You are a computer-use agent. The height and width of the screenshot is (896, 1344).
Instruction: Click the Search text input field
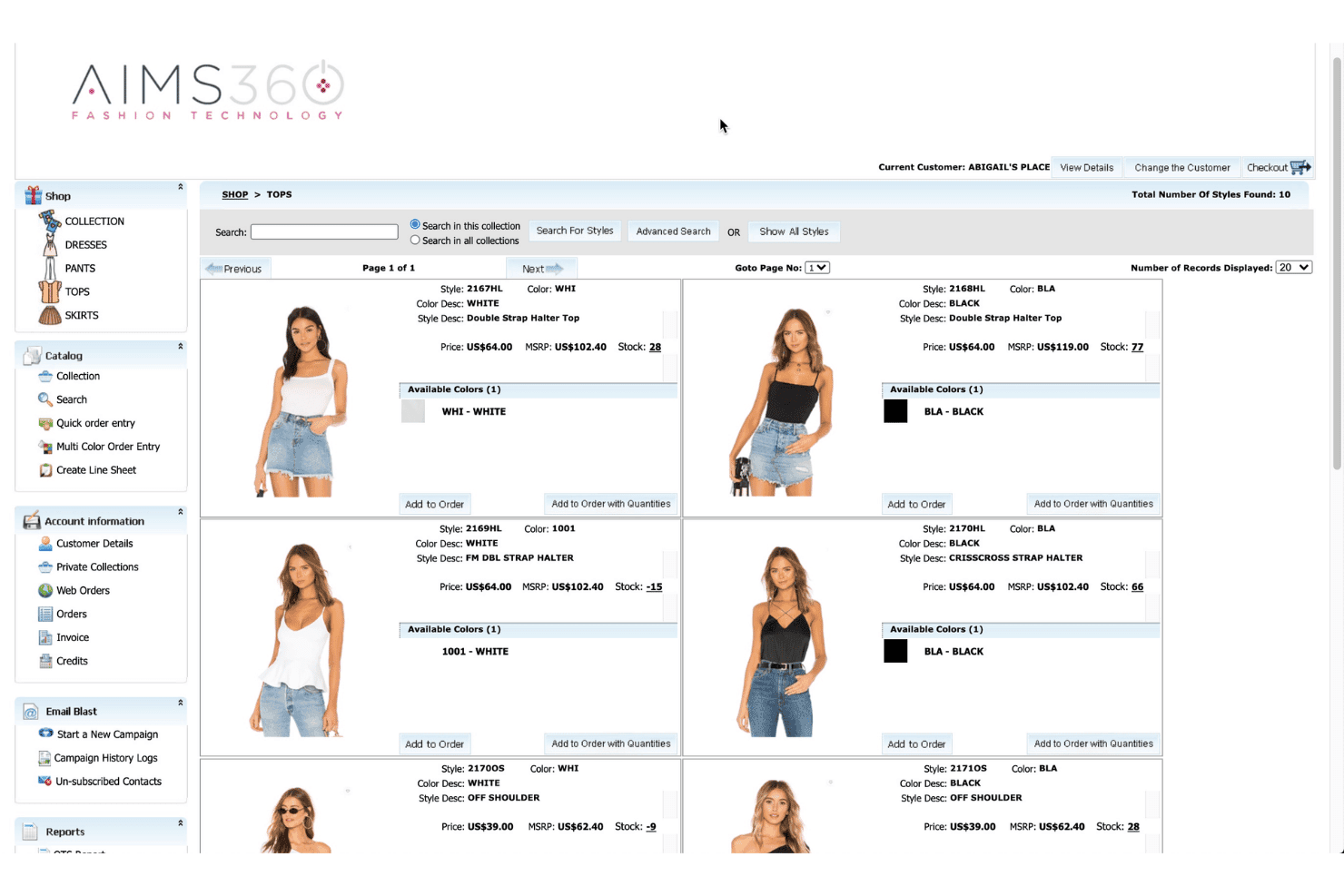(324, 232)
